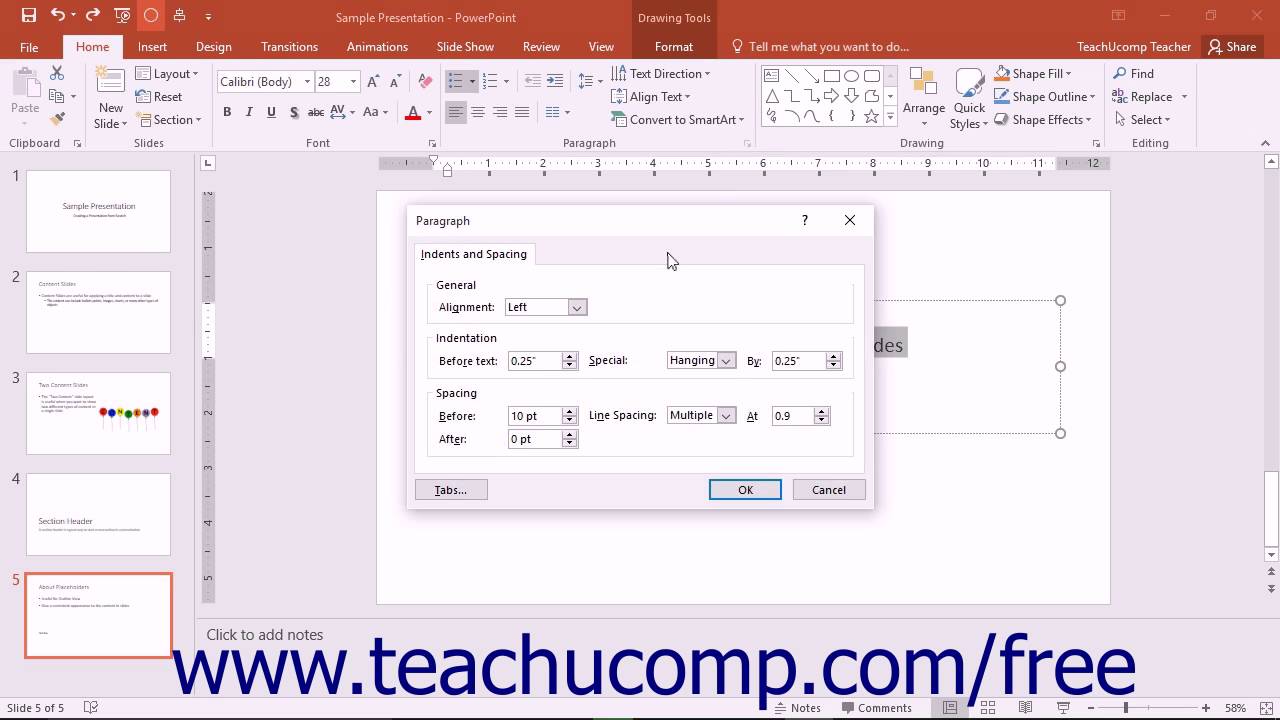Click the zoom slider handle
The image size is (1280, 720).
pyautogui.click(x=1125, y=708)
